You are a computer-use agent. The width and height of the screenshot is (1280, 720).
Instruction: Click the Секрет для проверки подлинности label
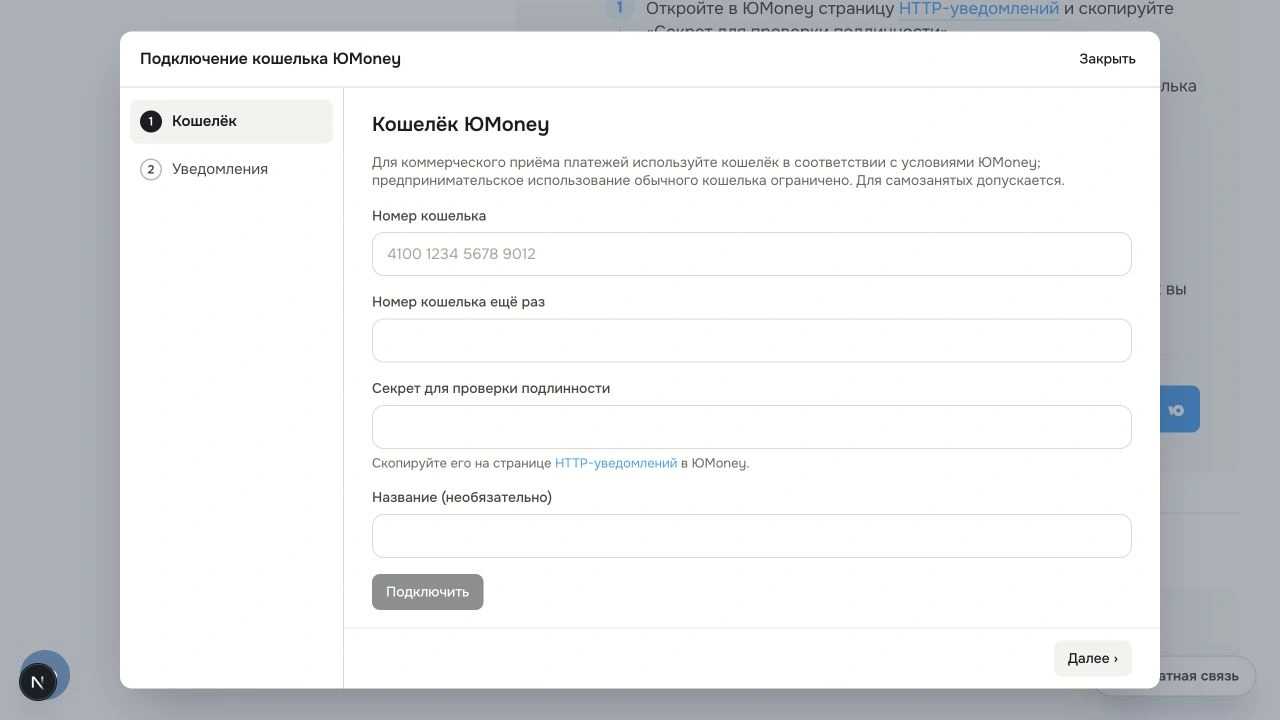pos(491,388)
